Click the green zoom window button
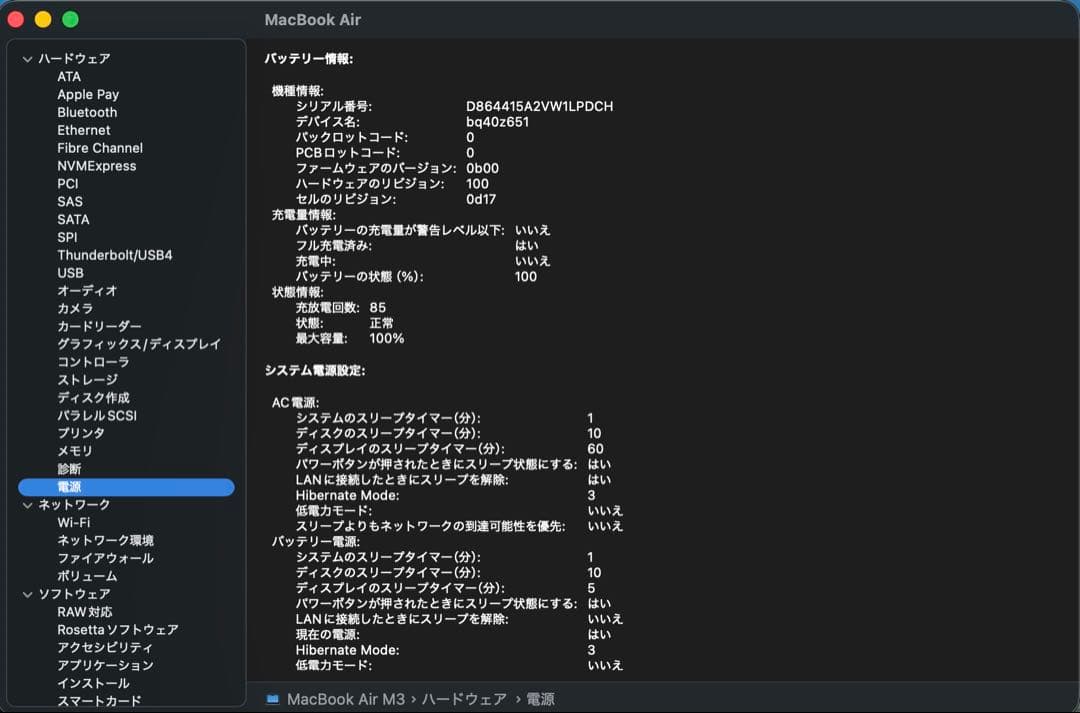The width and height of the screenshot is (1080, 713). pyautogui.click(x=70, y=19)
